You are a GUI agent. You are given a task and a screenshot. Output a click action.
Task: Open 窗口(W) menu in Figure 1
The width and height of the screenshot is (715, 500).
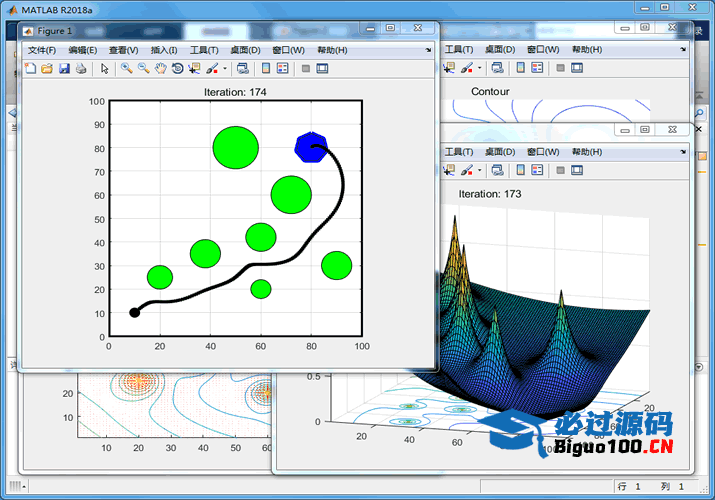289,50
